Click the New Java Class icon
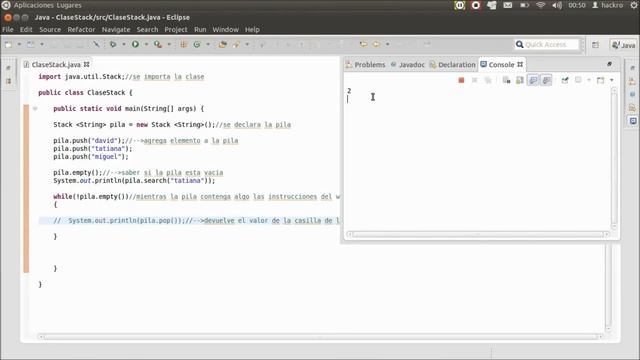This screenshot has height=360, width=640. click(197, 44)
